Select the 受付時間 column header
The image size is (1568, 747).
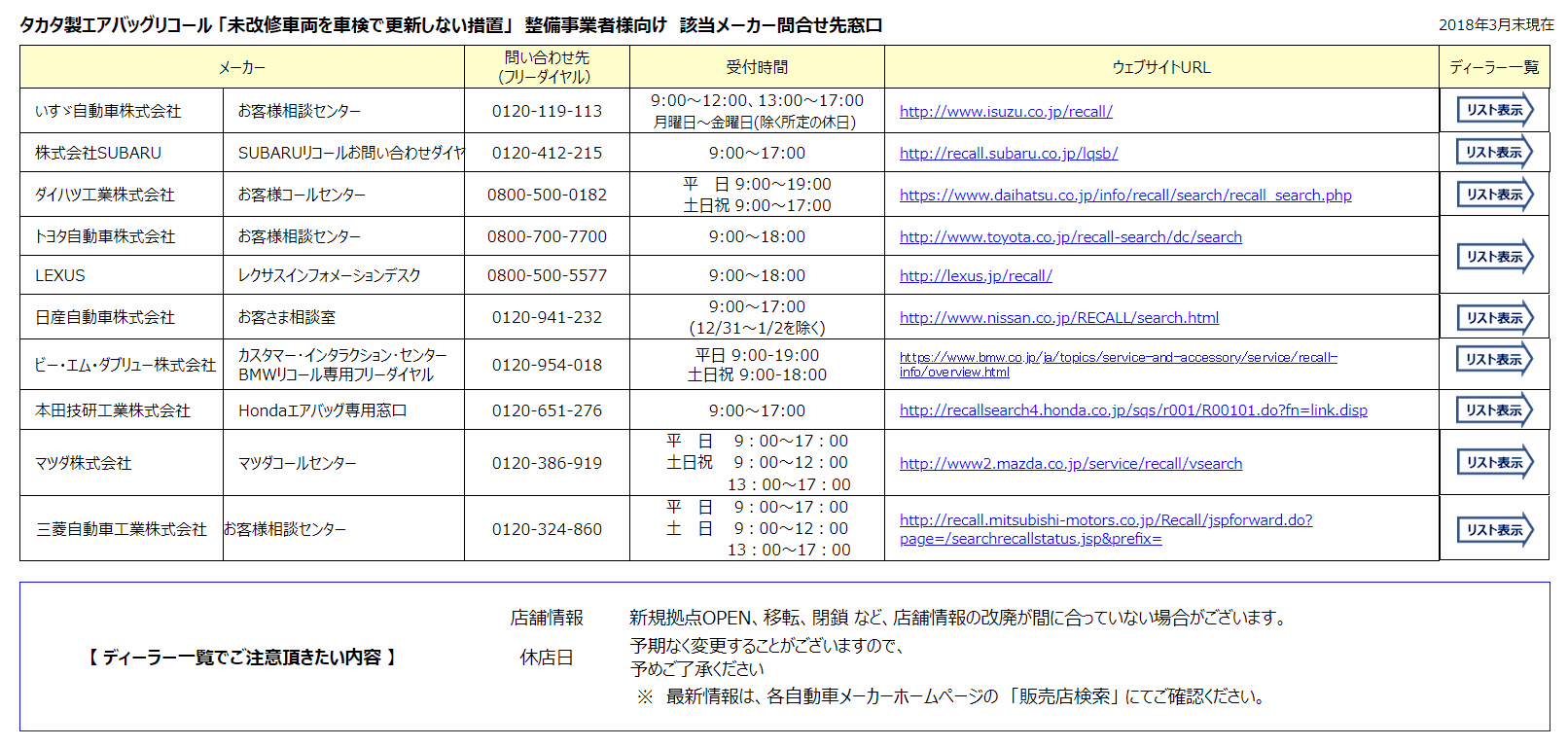pos(757,67)
